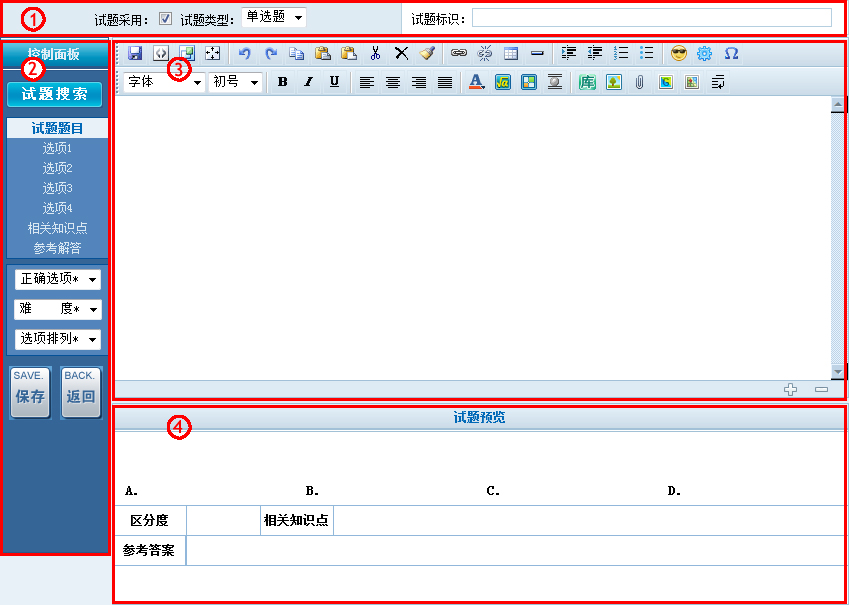Copy selected content with copy icon

pos(297,53)
